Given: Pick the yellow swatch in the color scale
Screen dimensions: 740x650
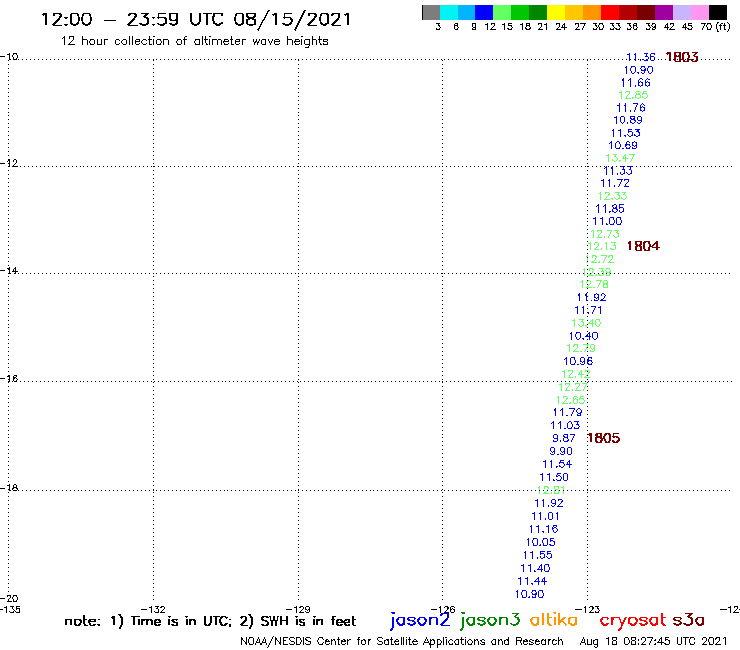Looking at the screenshot, I should click(x=556, y=12).
